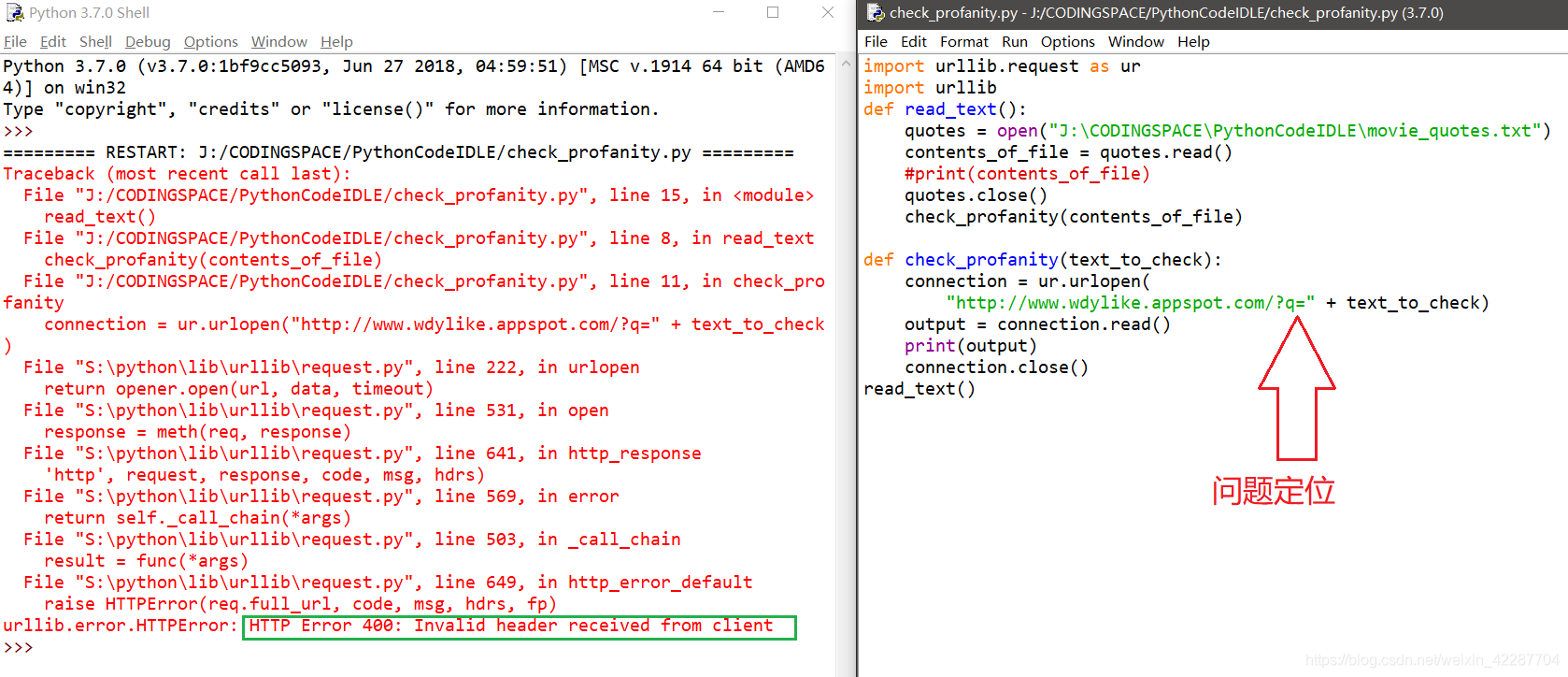
Task: Click 'connection = ur.urlopen(' in editor
Action: click(x=1027, y=281)
